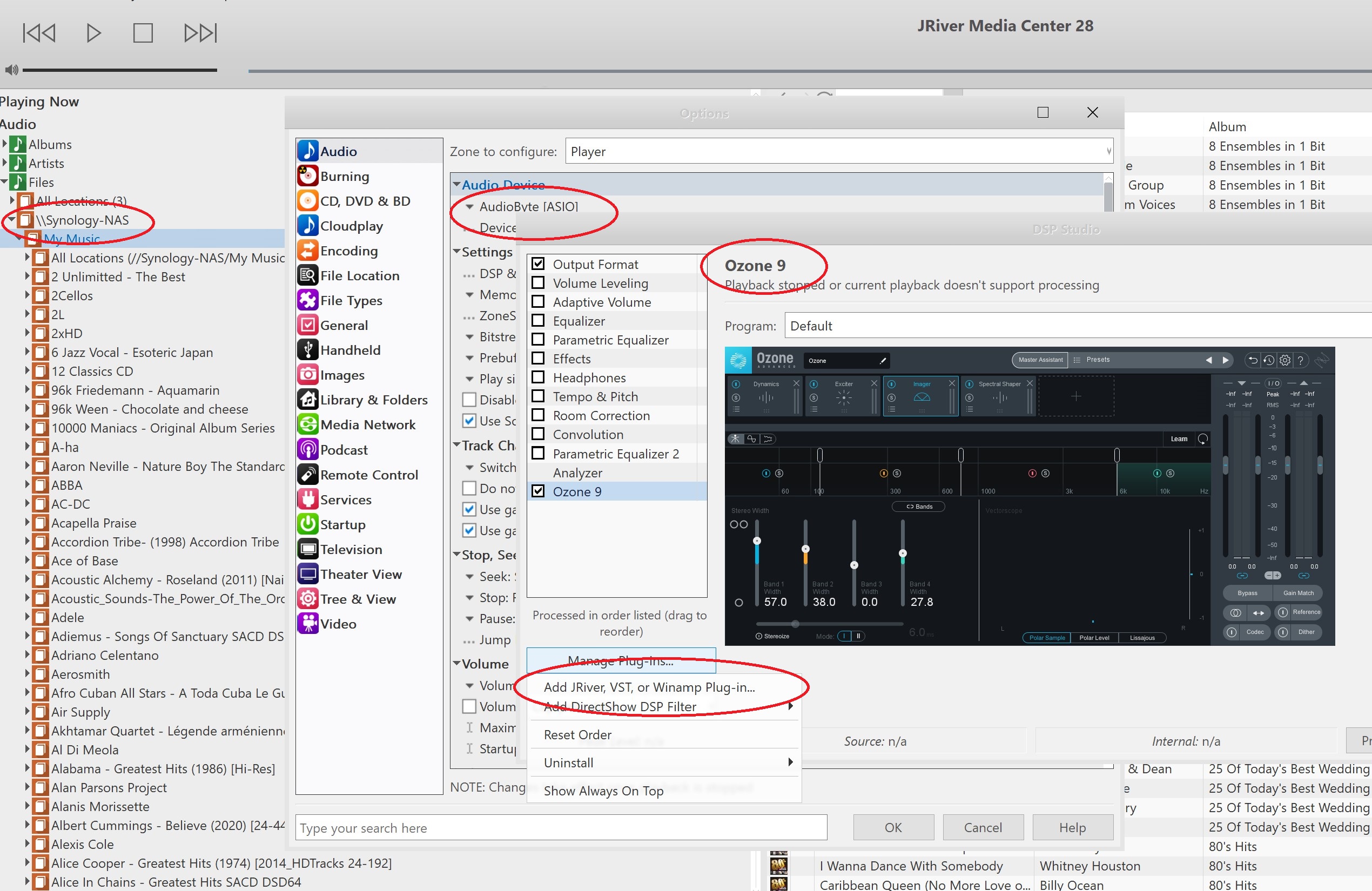Image resolution: width=1372 pixels, height=891 pixels.
Task: Select the Cloudplay settings icon
Action: point(307,226)
